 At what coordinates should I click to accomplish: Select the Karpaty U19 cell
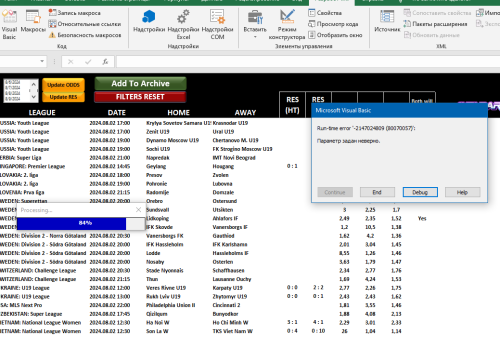click(x=228, y=288)
